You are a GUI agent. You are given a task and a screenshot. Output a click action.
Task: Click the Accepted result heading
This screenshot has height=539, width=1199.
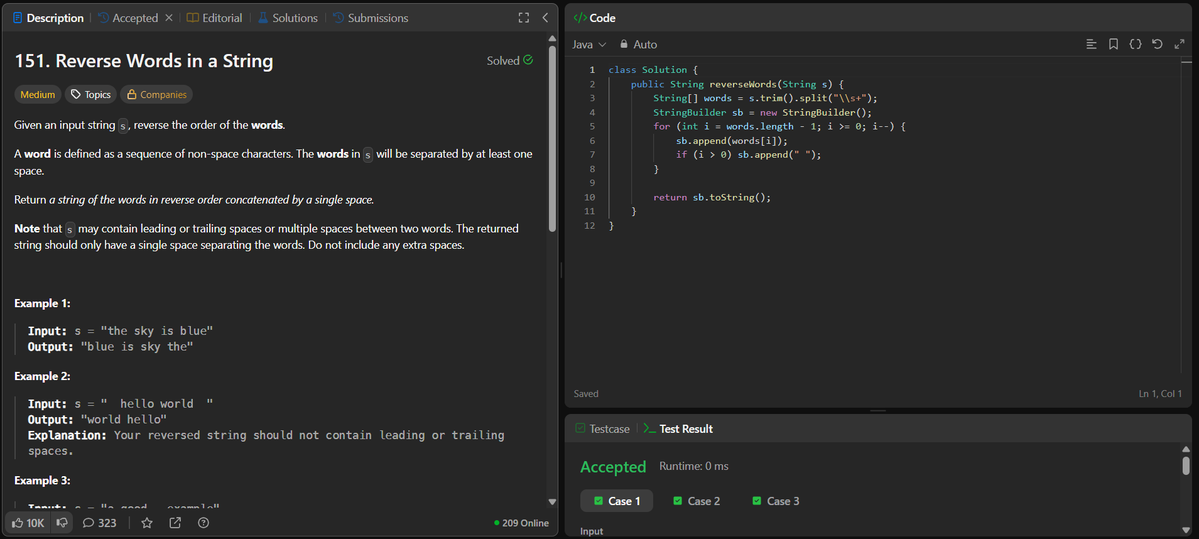point(613,466)
